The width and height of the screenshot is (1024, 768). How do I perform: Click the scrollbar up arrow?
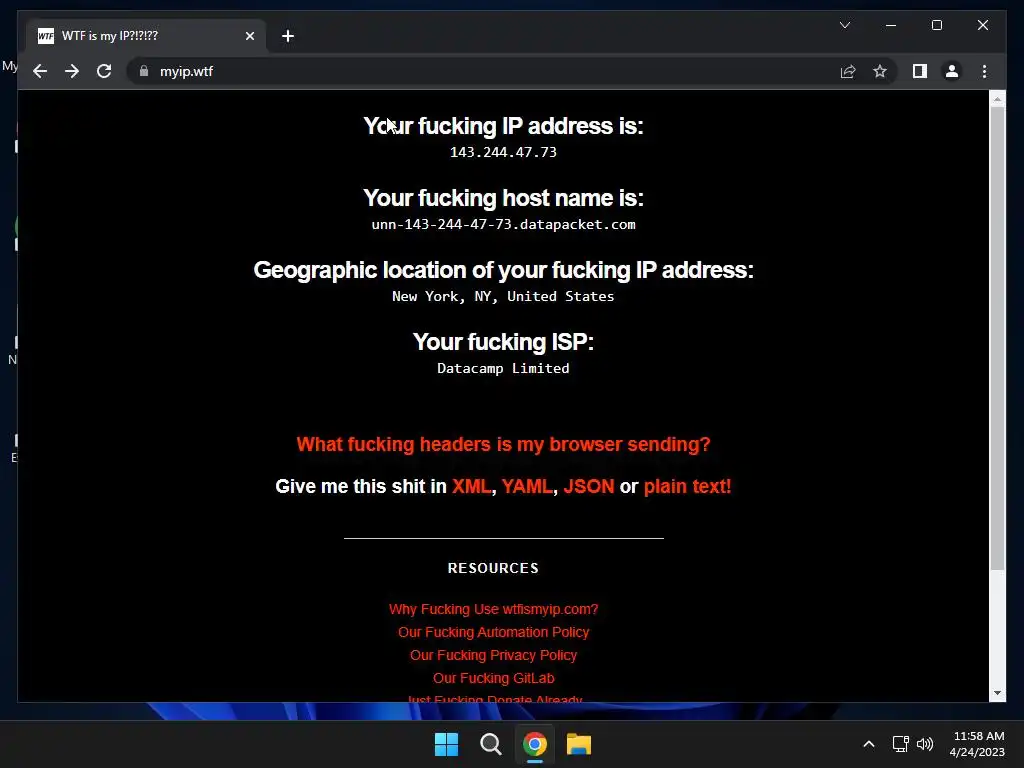coord(997,99)
